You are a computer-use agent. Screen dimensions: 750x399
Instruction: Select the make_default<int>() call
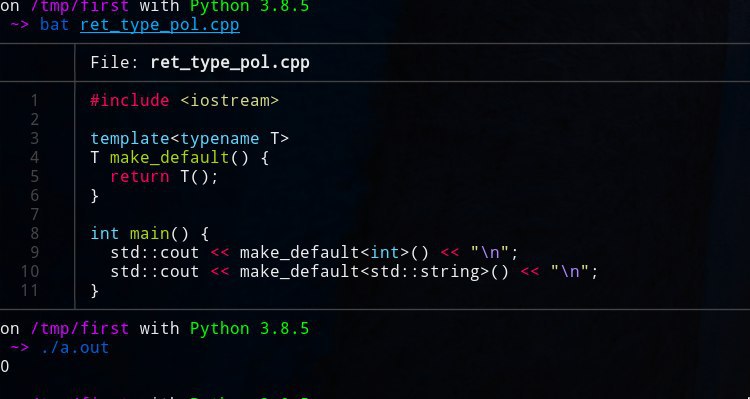coord(334,253)
